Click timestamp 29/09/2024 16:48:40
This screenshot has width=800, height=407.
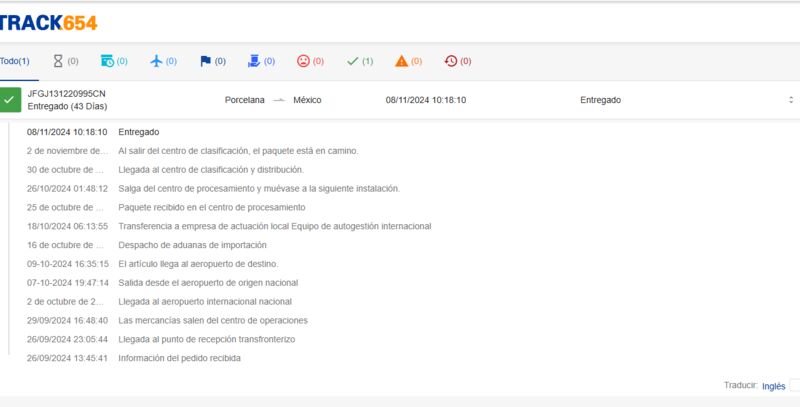click(x=67, y=320)
